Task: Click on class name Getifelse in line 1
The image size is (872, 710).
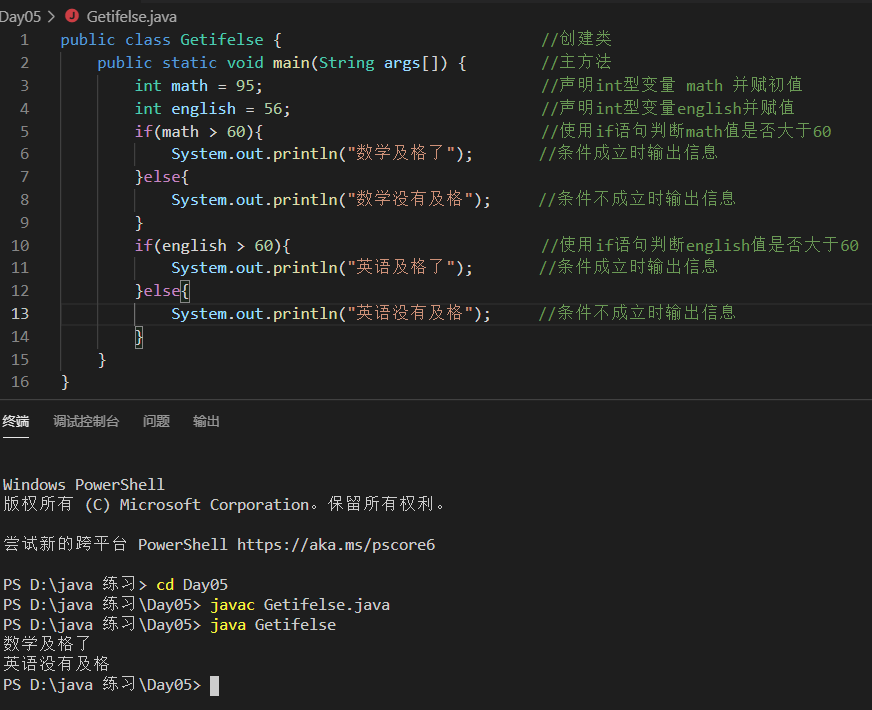Action: click(222, 40)
